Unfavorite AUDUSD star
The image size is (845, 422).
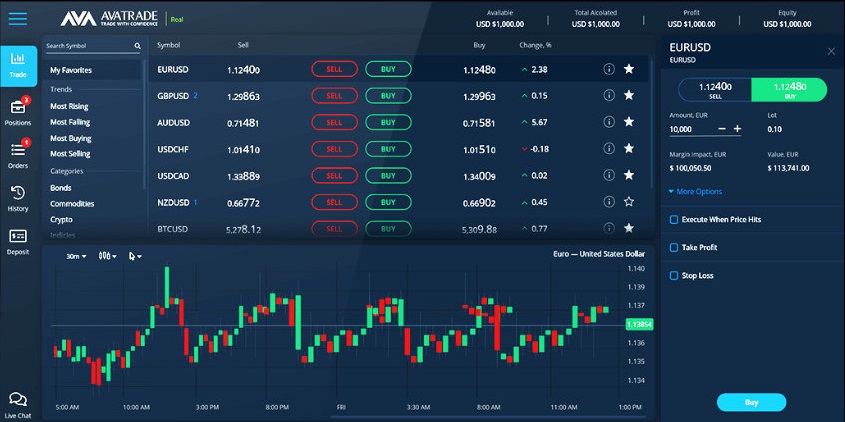[x=629, y=122]
